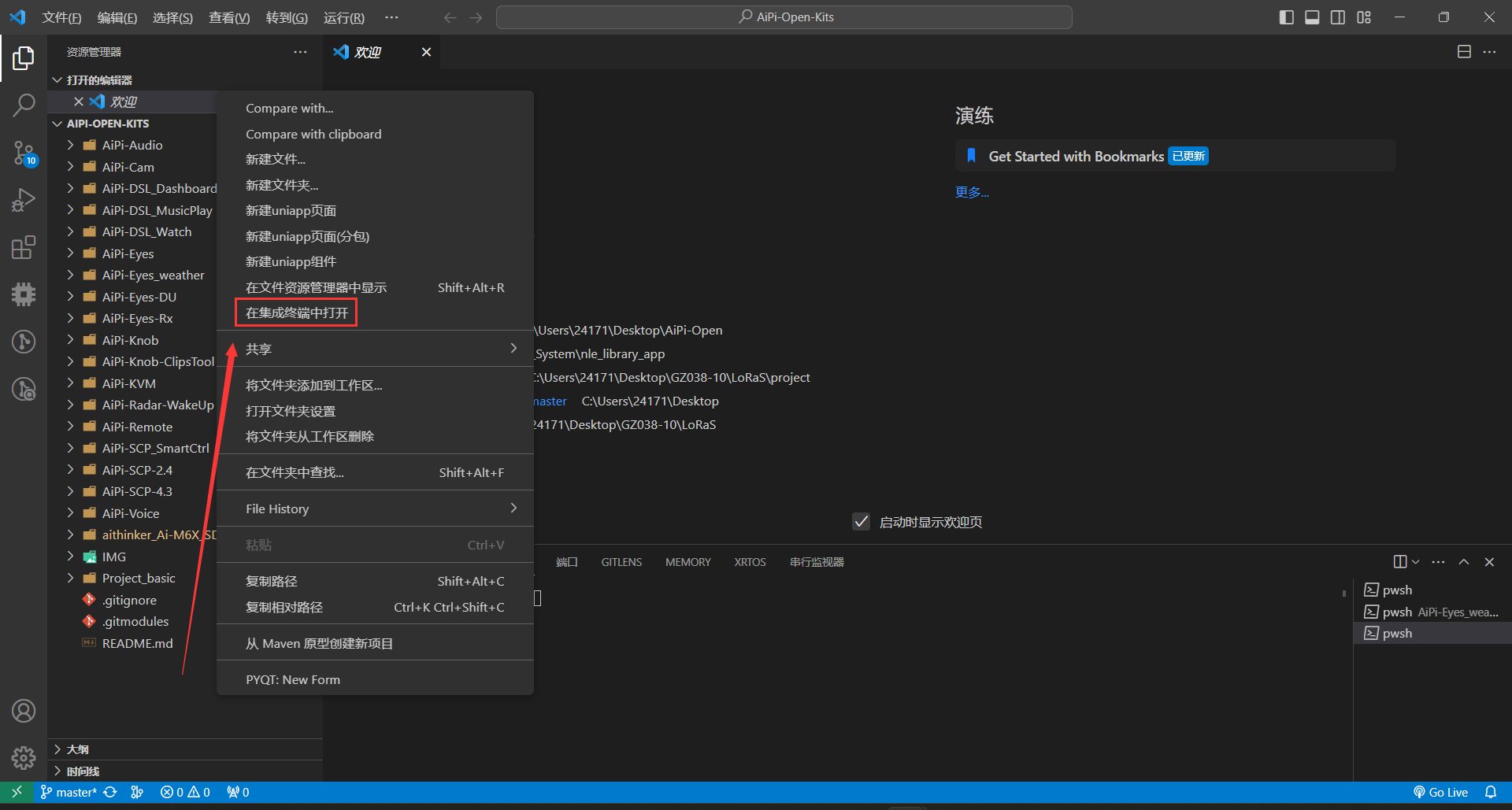Toggle 启动时显示欢迎页 checkbox
The width and height of the screenshot is (1512, 810).
862,522
